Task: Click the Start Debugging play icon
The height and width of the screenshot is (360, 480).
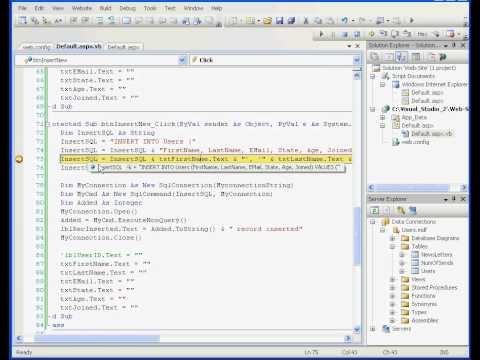Action: (412, 20)
